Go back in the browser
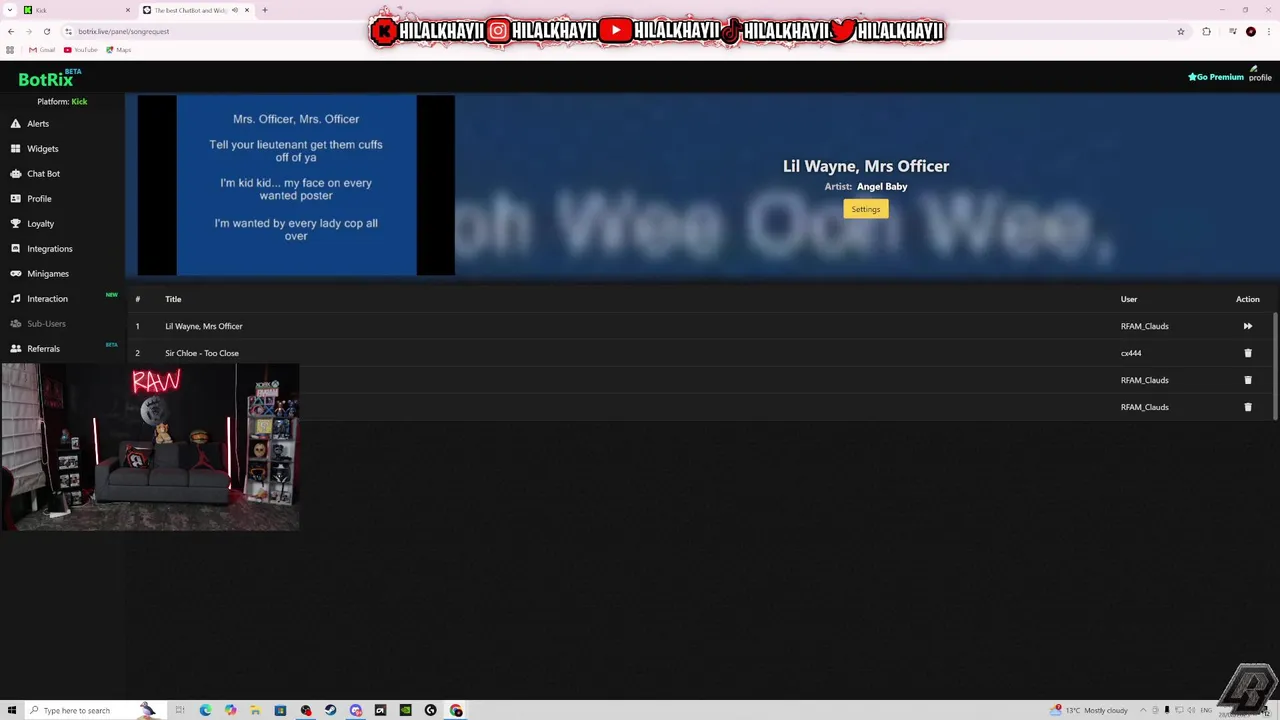Screen dimensions: 1280x720 tap(11, 31)
